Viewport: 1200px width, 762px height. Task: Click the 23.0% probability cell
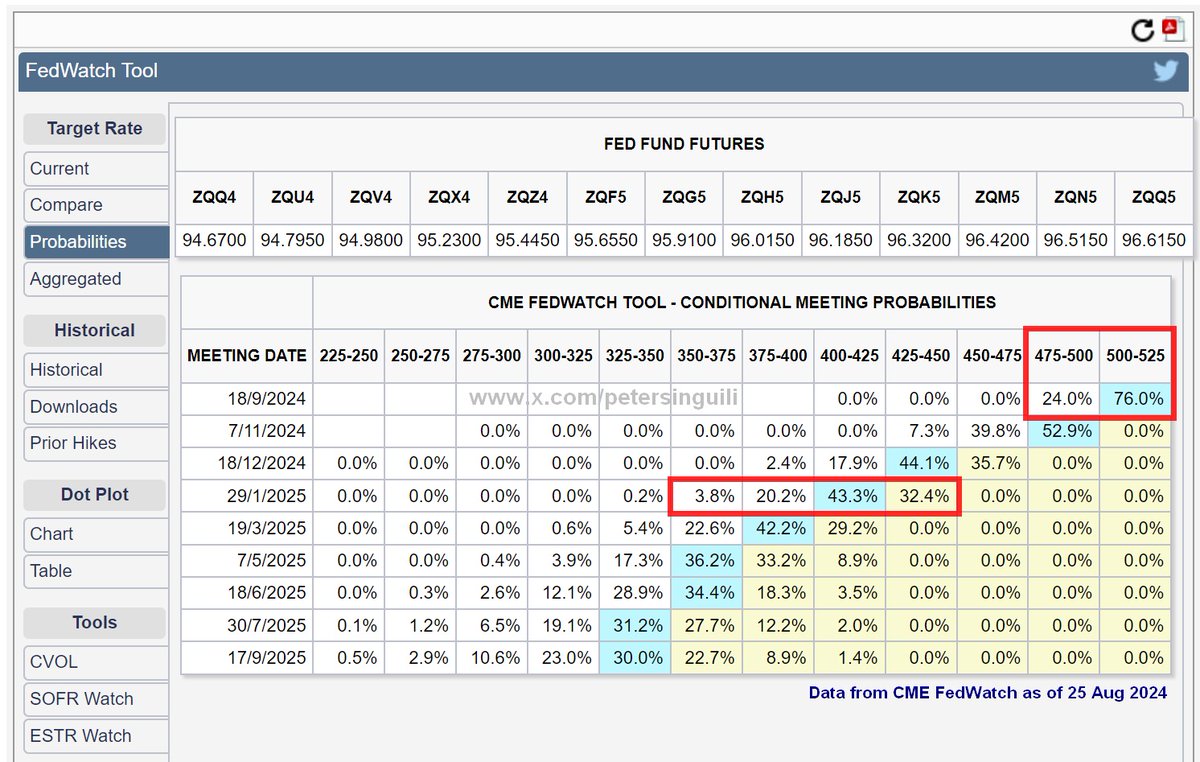[564, 658]
